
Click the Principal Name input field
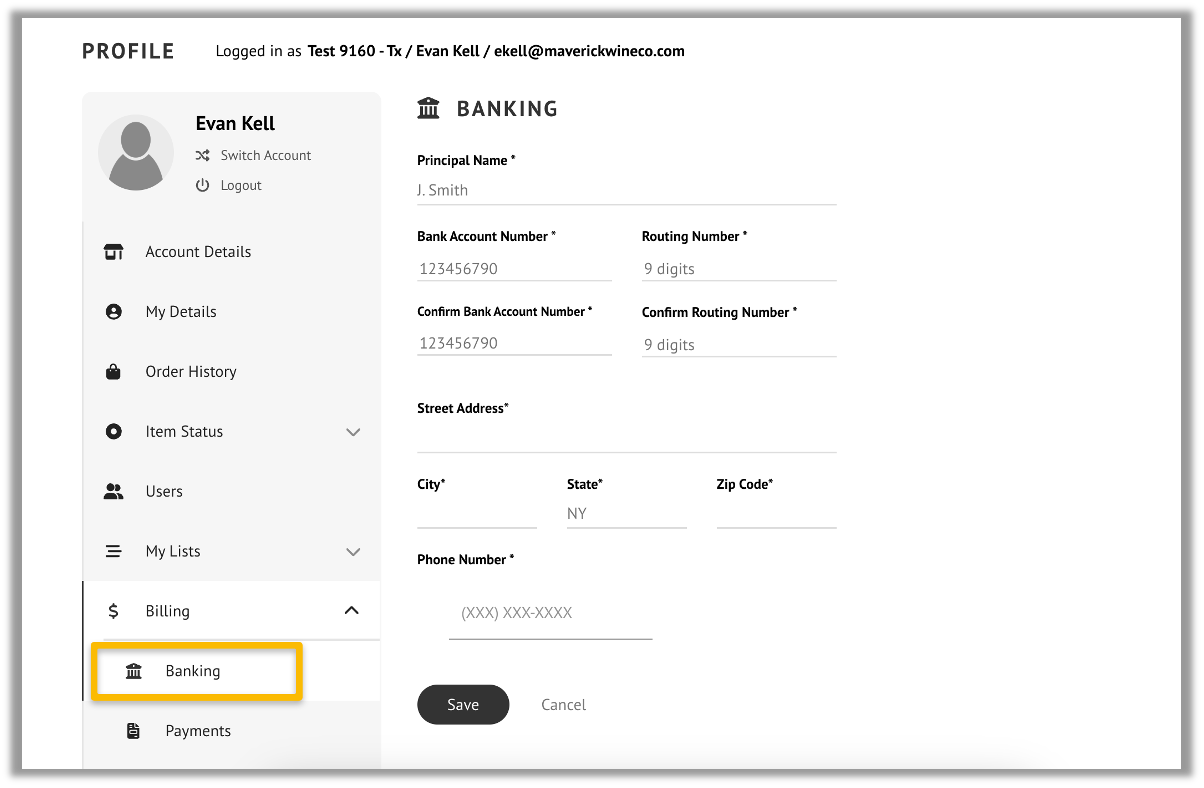tap(626, 190)
